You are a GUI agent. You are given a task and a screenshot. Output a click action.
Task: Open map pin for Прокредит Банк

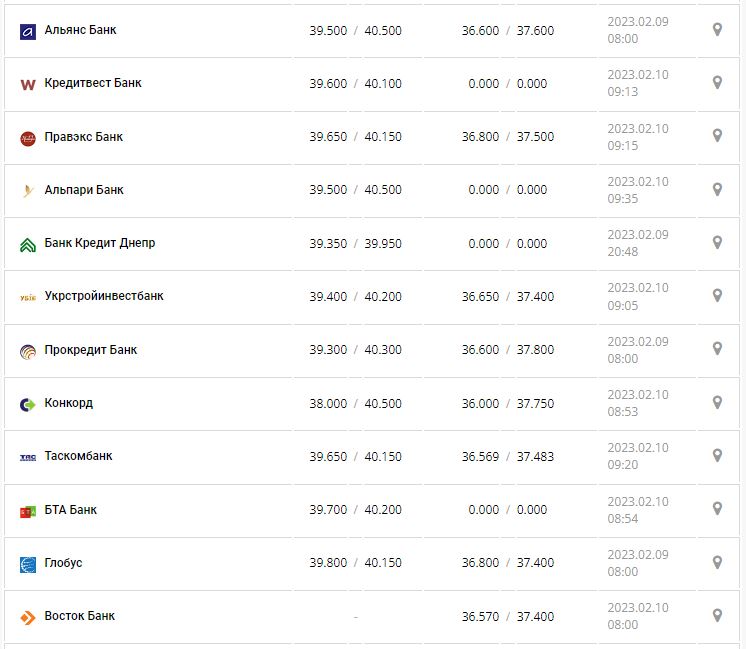[717, 349]
